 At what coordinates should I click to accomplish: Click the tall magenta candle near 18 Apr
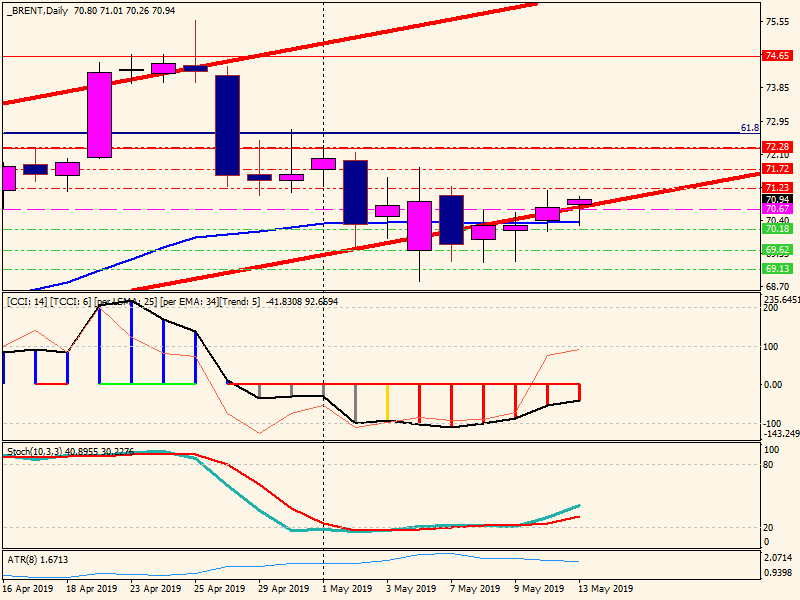pyautogui.click(x=99, y=114)
